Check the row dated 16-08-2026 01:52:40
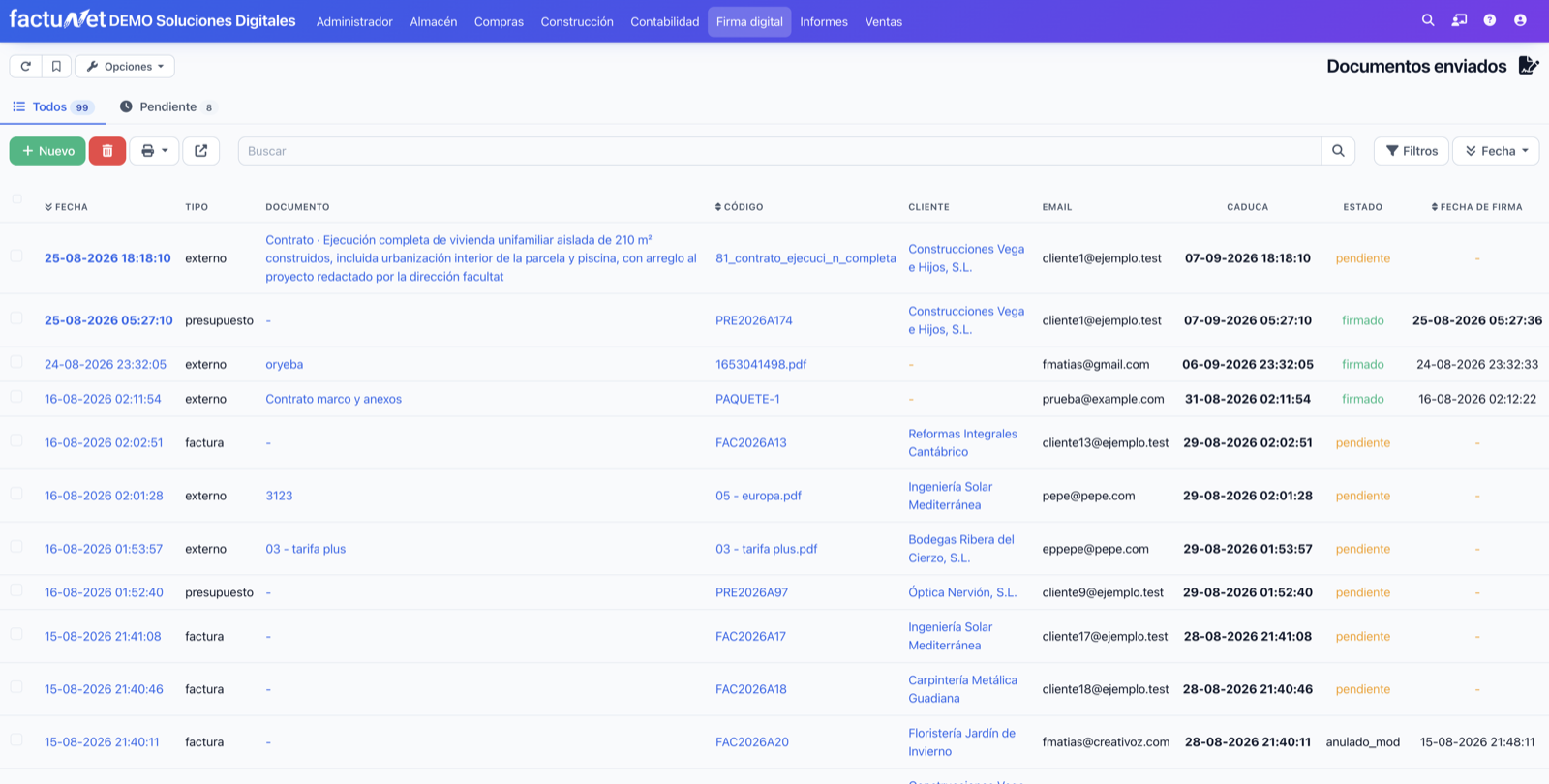 tap(16, 590)
